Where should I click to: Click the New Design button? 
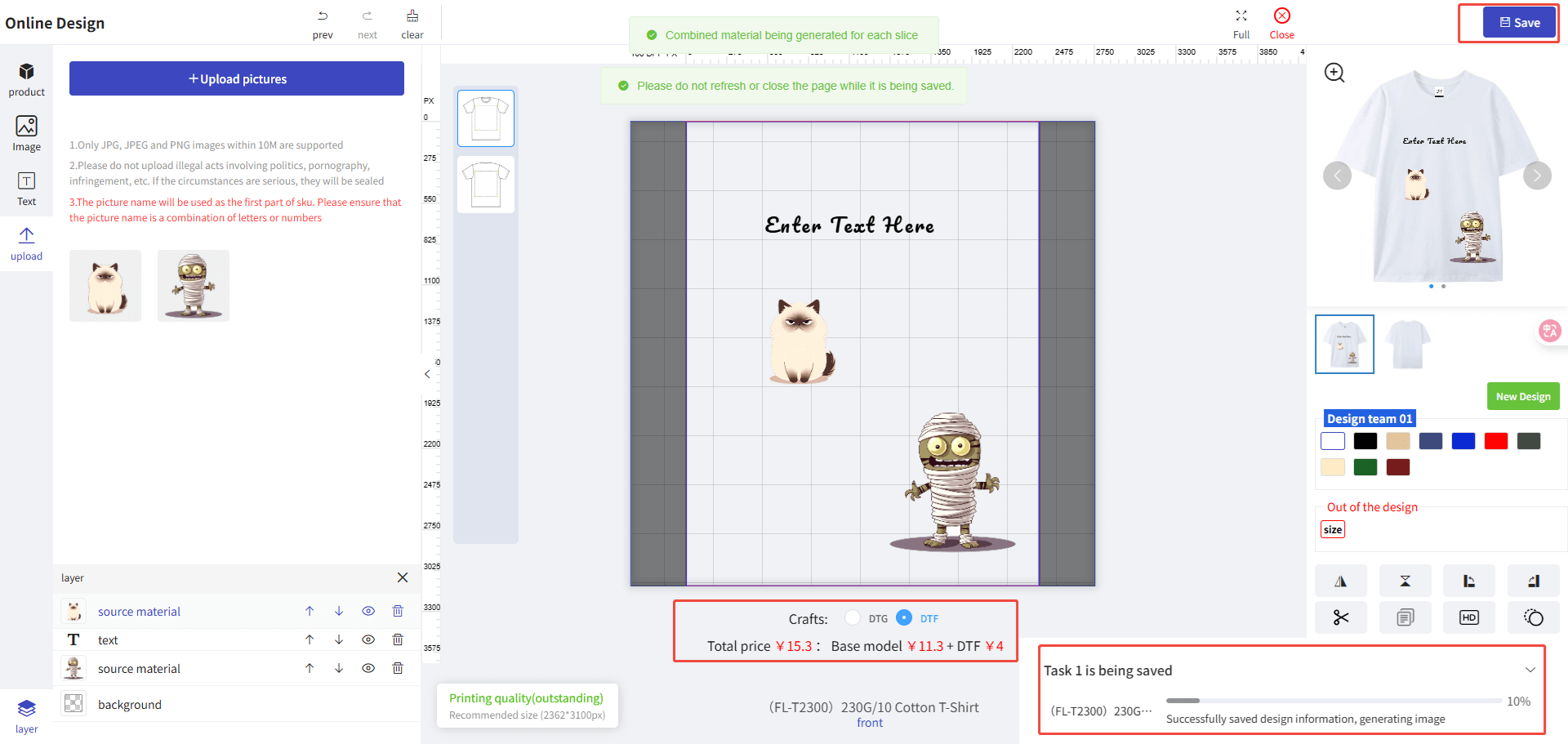(1522, 396)
